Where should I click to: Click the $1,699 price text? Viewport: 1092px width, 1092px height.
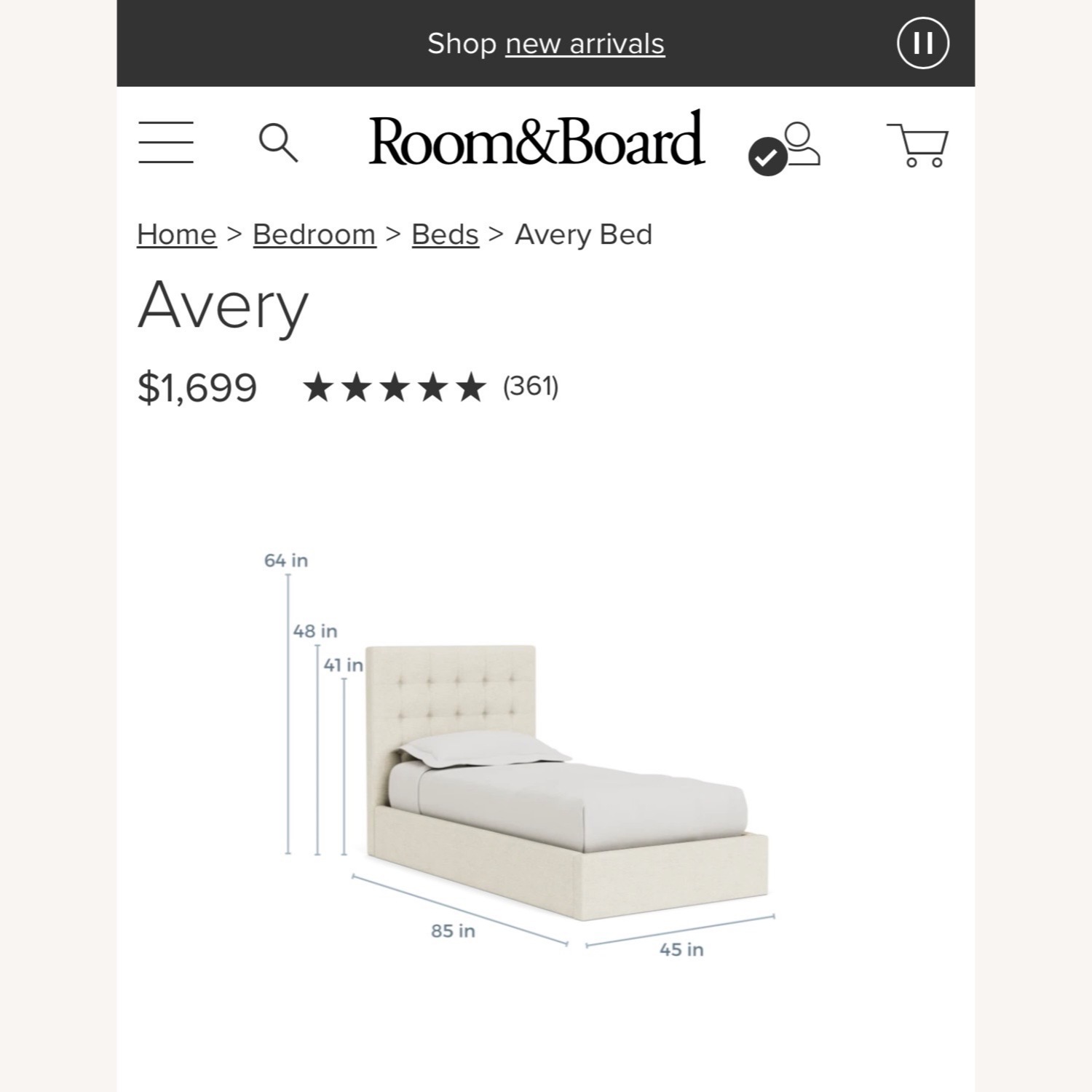click(x=198, y=387)
